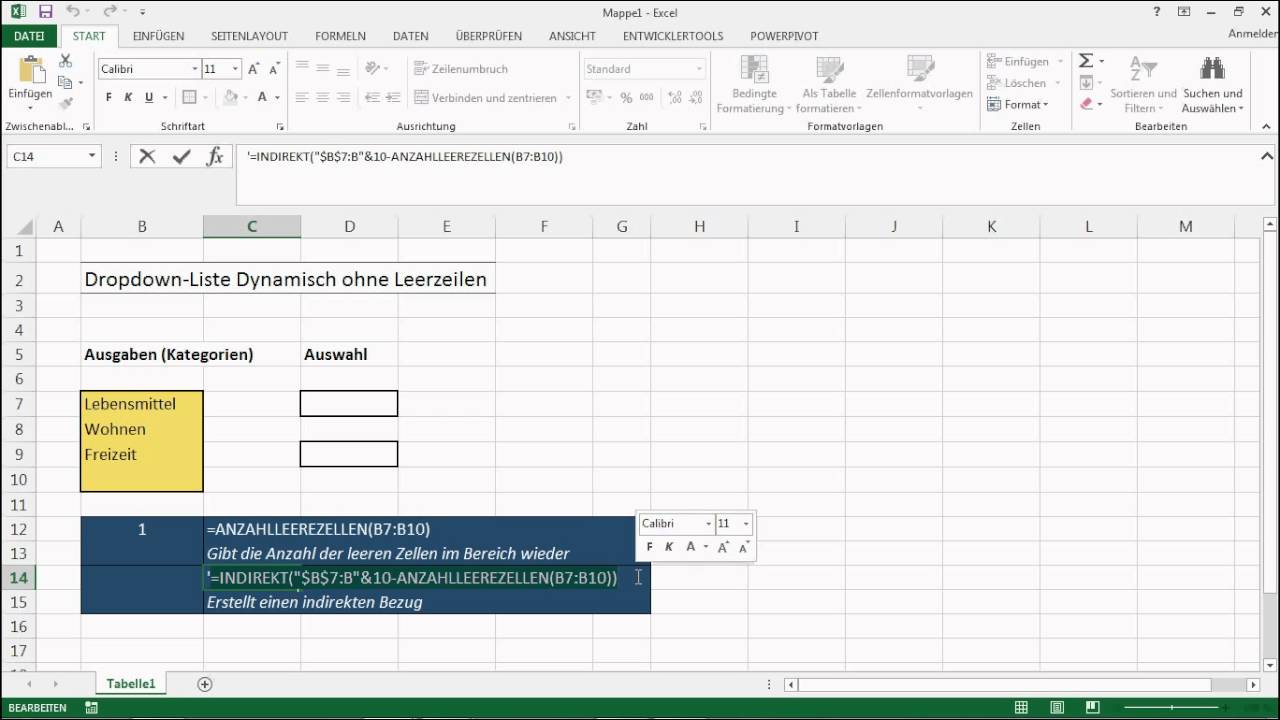Toggle bold F in the ribbon

pos(108,97)
